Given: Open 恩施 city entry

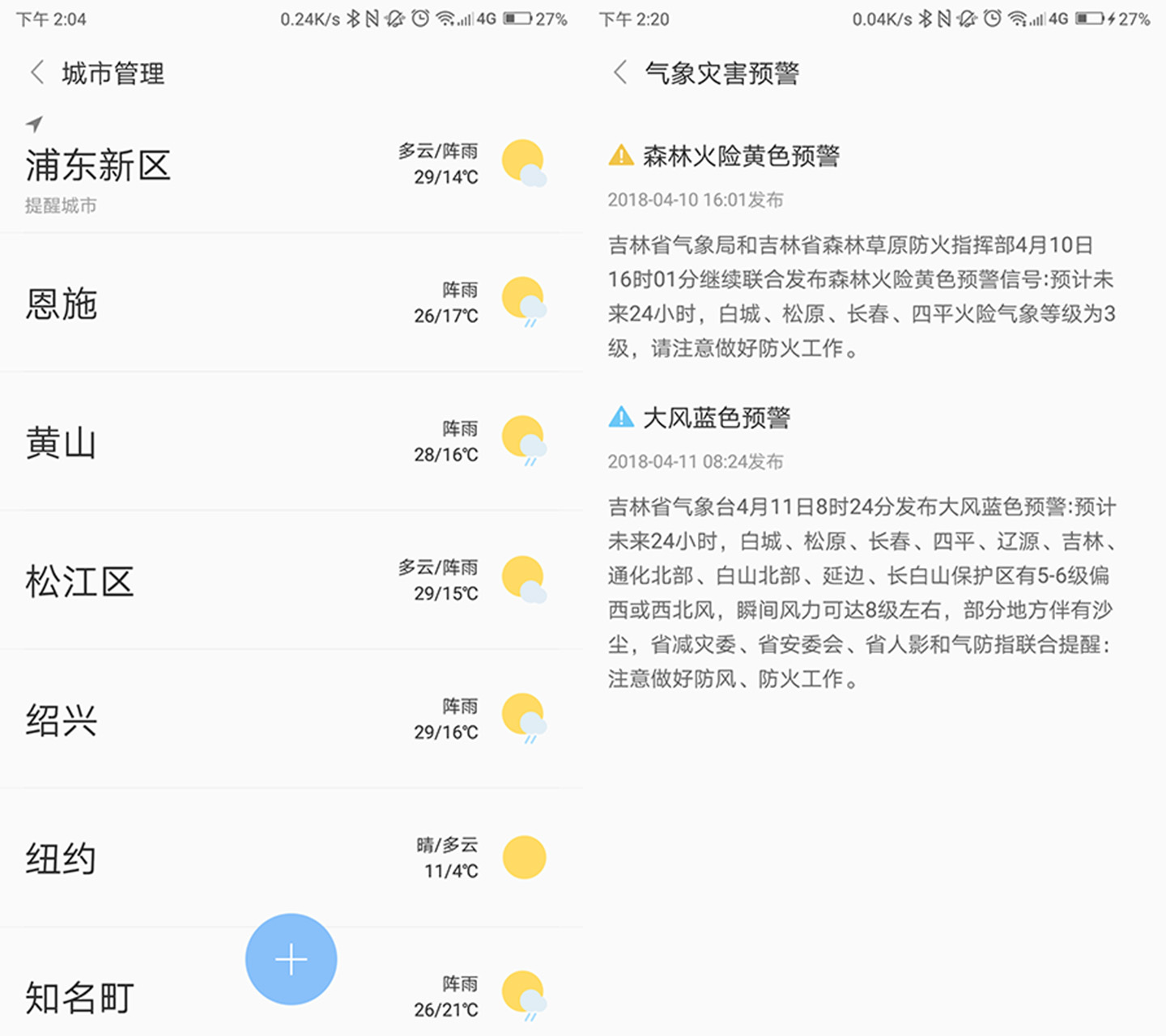Looking at the screenshot, I should coord(291,303).
